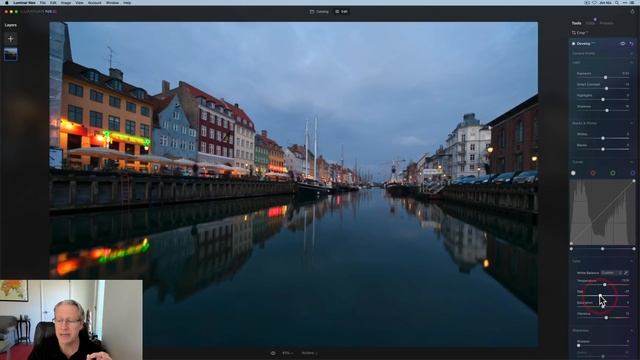Adjust the Whites slider

tap(603, 138)
